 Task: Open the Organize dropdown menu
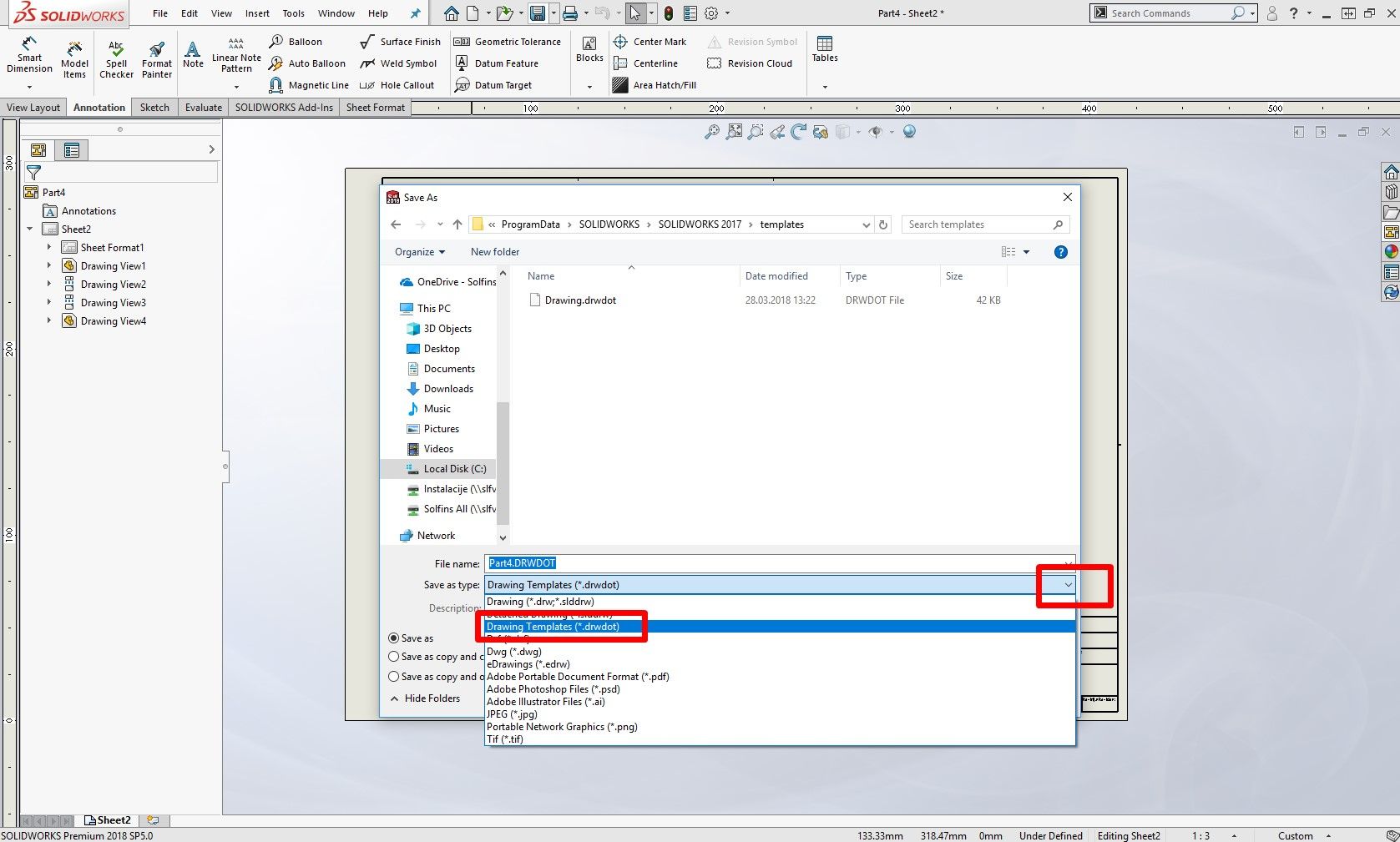[419, 252]
